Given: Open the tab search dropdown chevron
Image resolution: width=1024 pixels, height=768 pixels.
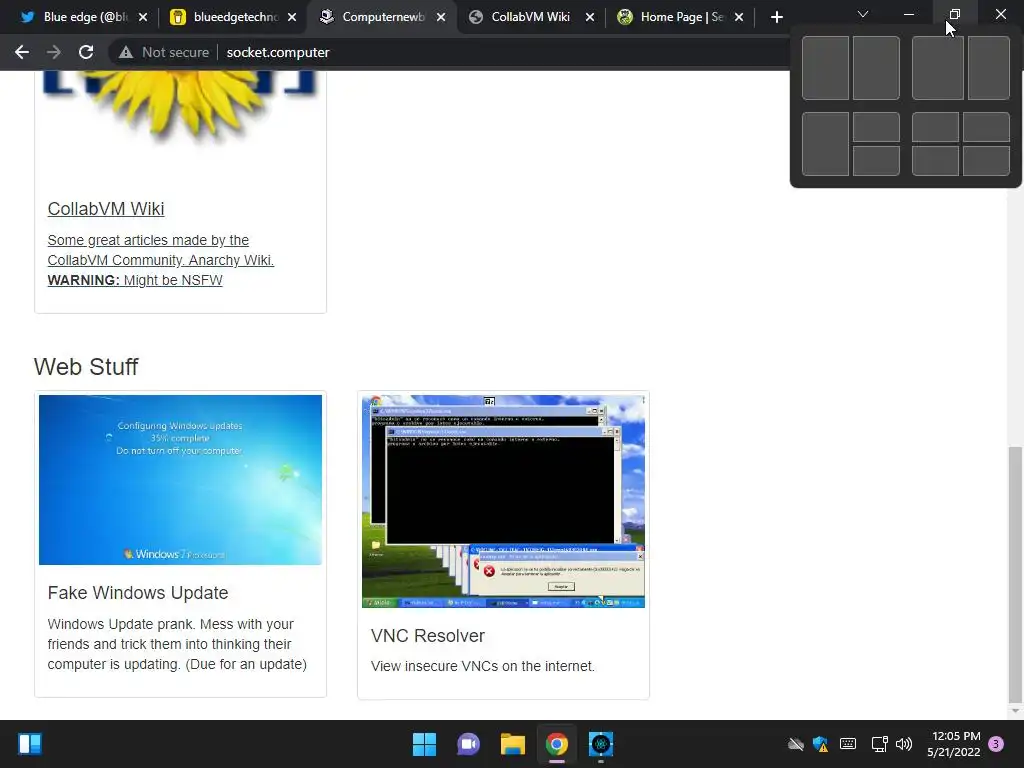Looking at the screenshot, I should pyautogui.click(x=863, y=14).
